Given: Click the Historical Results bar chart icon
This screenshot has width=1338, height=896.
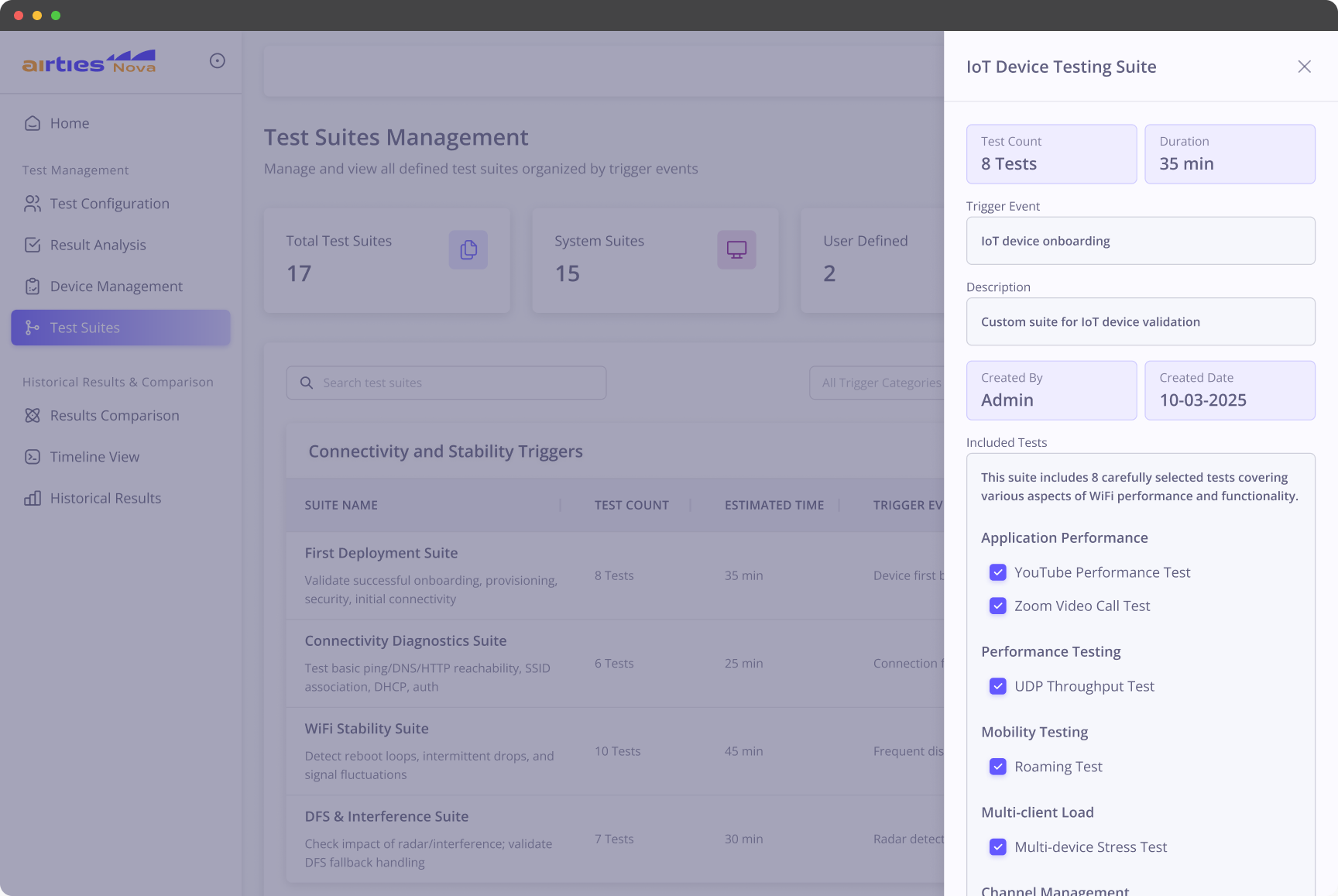Looking at the screenshot, I should tap(33, 498).
